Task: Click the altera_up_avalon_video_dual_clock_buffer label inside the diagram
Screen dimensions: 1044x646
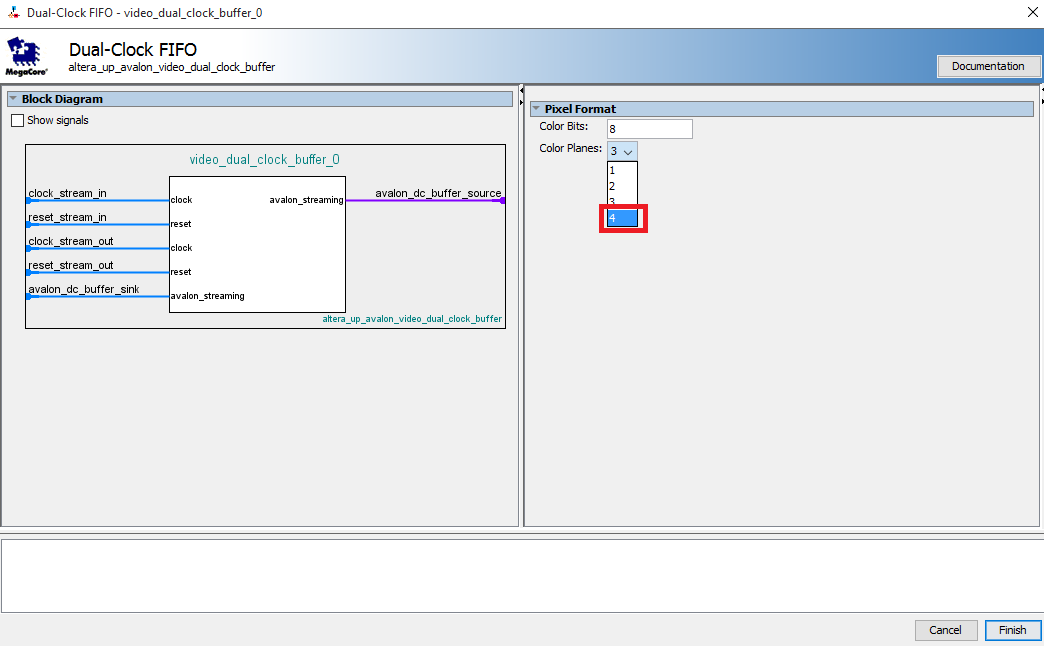Action: tap(412, 319)
